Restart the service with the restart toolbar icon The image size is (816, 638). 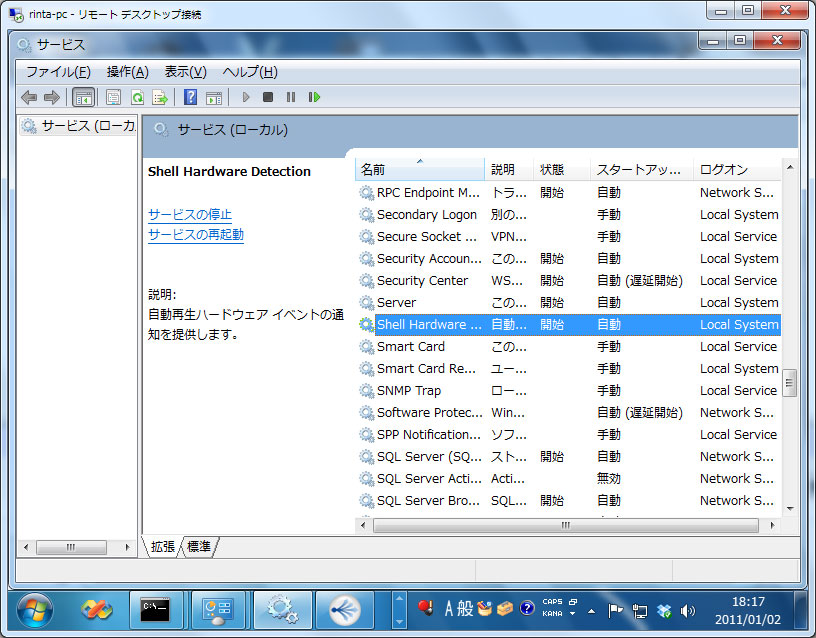tap(314, 97)
